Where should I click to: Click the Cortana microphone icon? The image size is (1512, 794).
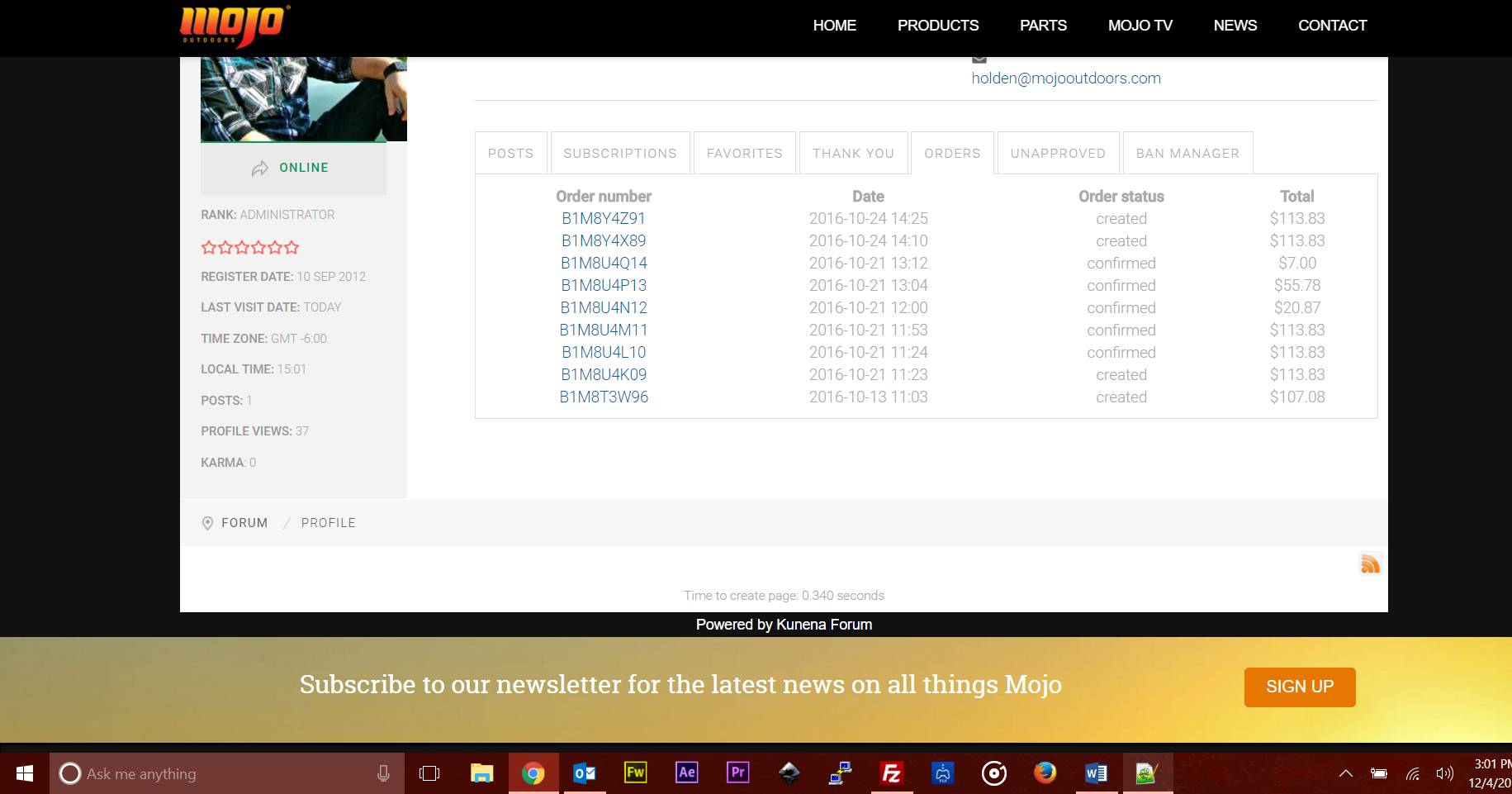383,773
